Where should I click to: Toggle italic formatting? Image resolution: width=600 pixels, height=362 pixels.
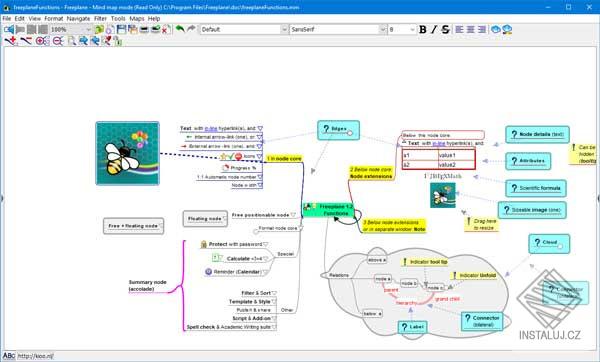click(434, 29)
